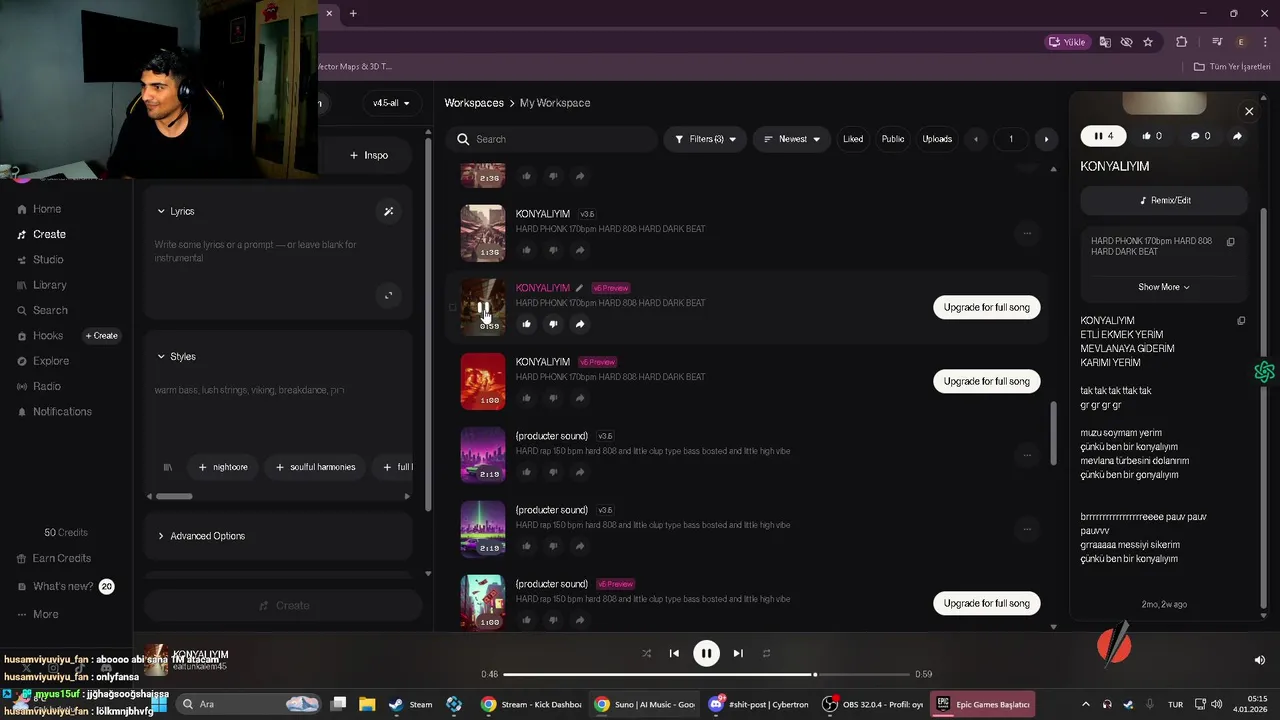Copy the lyrics in details panel
This screenshot has height=720, width=1280.
(x=1241, y=321)
